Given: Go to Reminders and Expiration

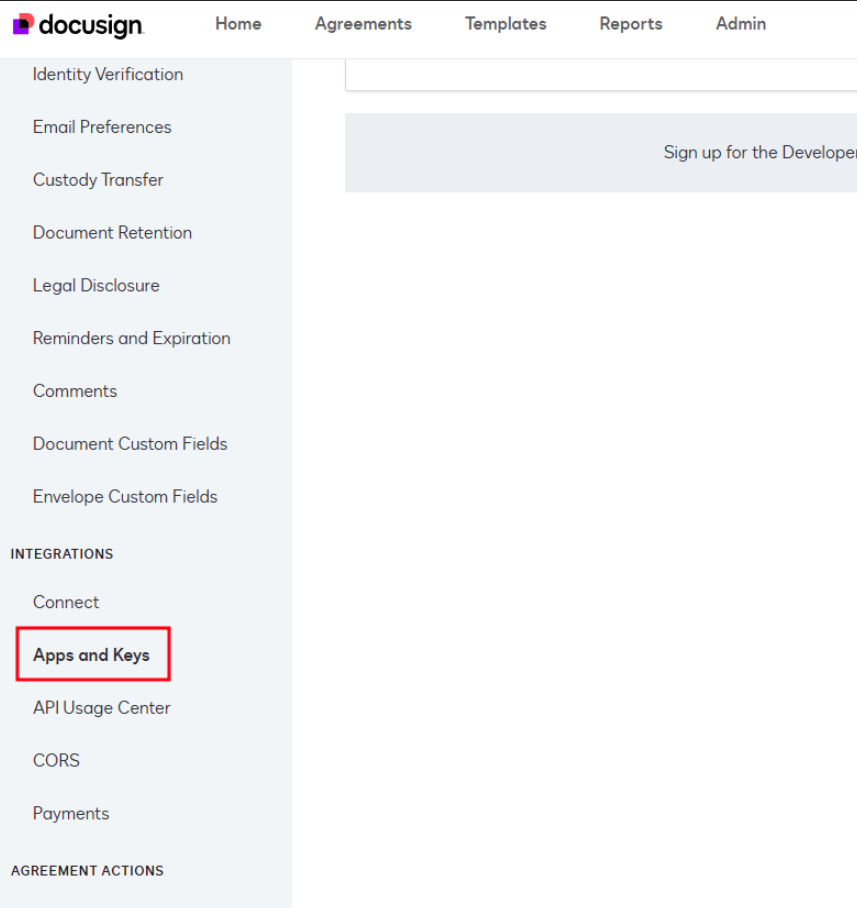Looking at the screenshot, I should tap(131, 339).
